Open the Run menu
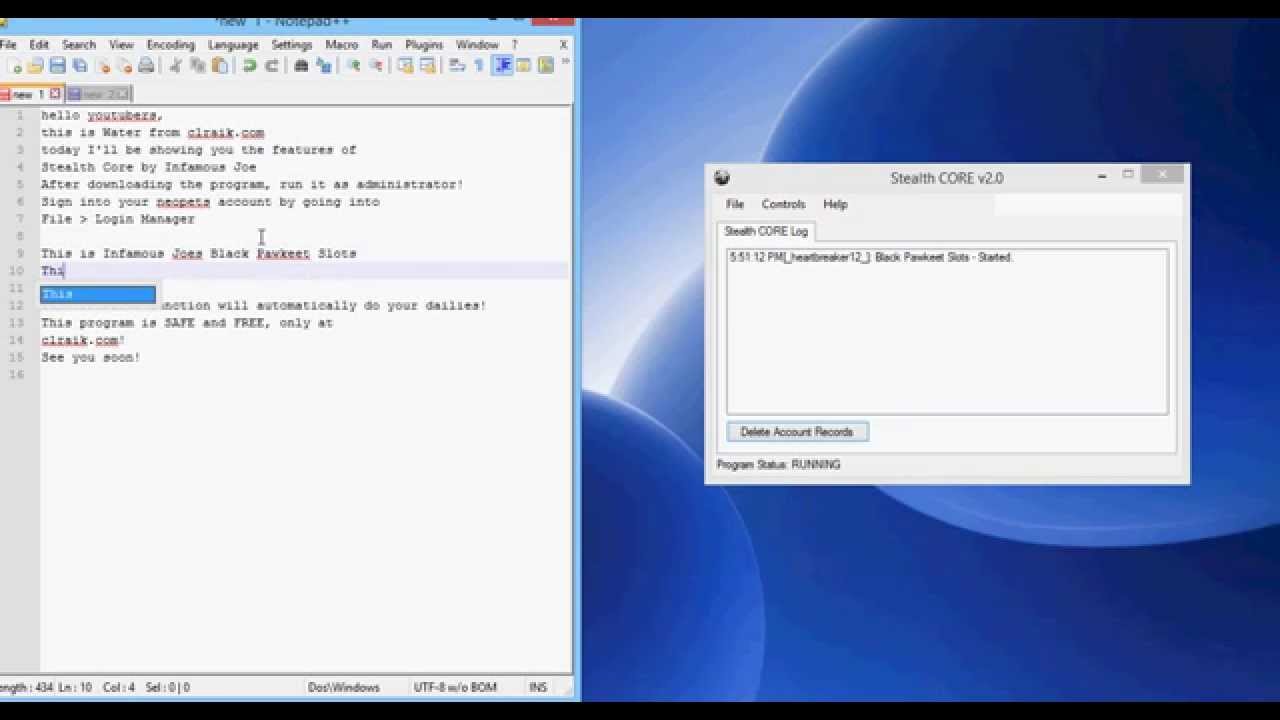This screenshot has width=1280, height=720. (x=382, y=45)
